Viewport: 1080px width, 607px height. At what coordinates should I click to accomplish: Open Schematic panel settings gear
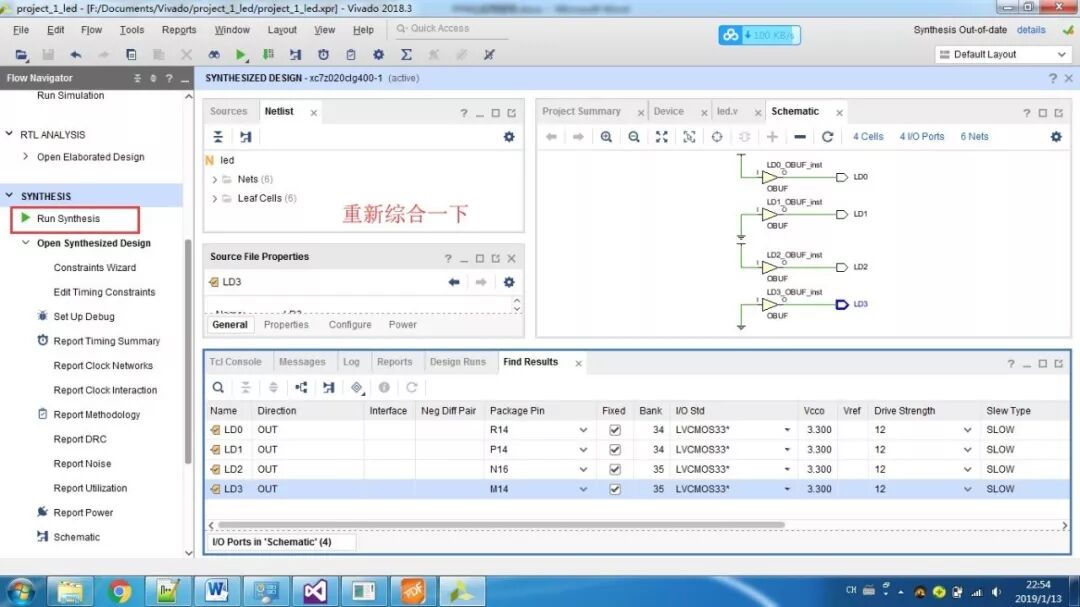pyautogui.click(x=1056, y=136)
